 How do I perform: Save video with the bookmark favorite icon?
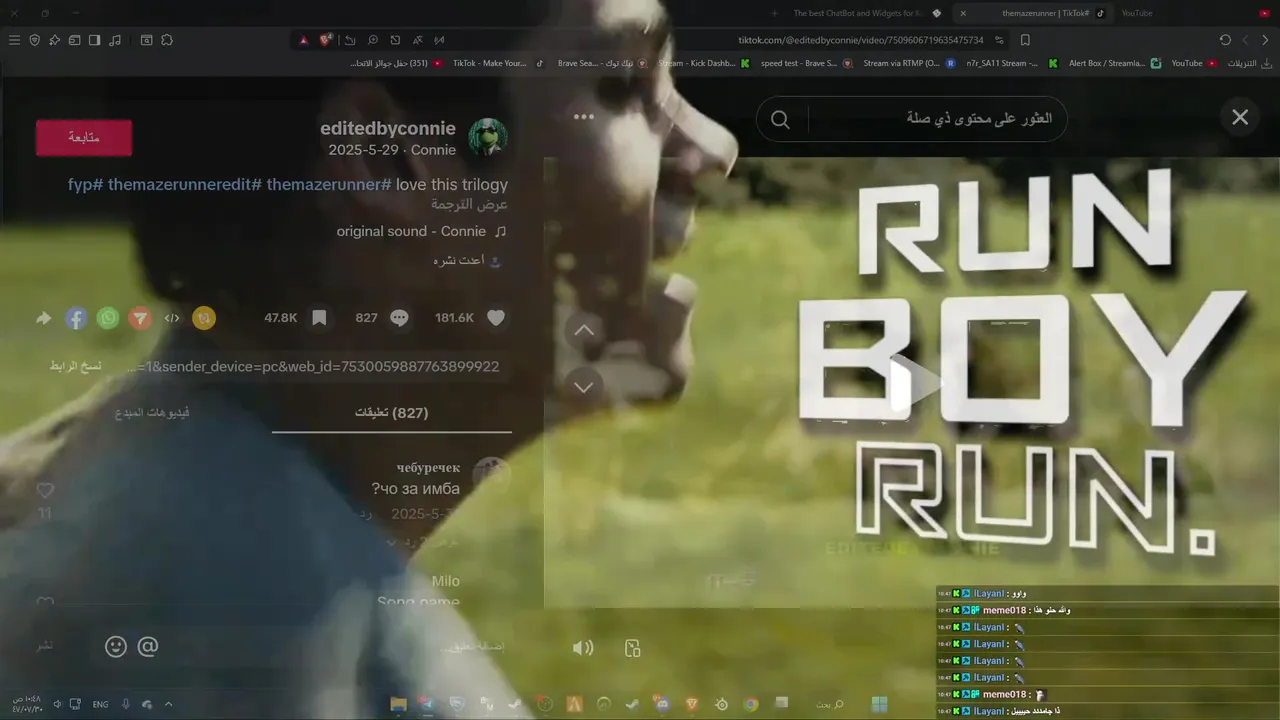(319, 318)
